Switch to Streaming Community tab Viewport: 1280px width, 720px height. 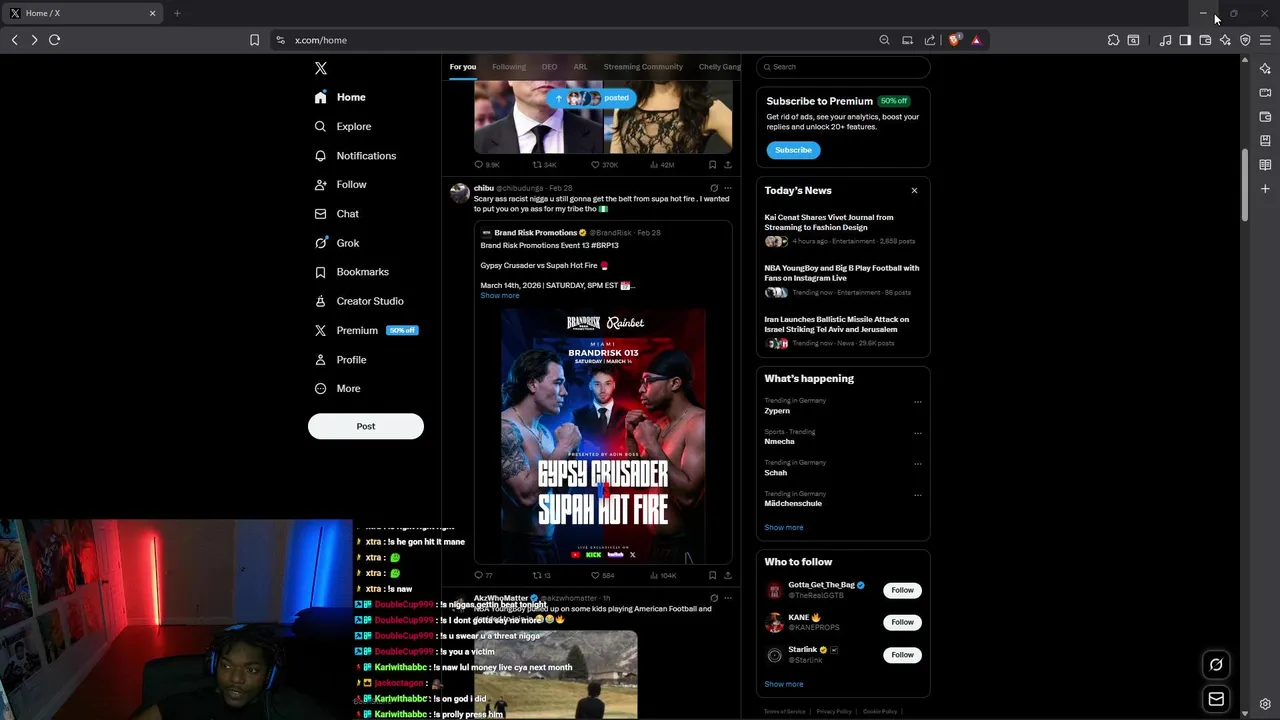point(643,67)
